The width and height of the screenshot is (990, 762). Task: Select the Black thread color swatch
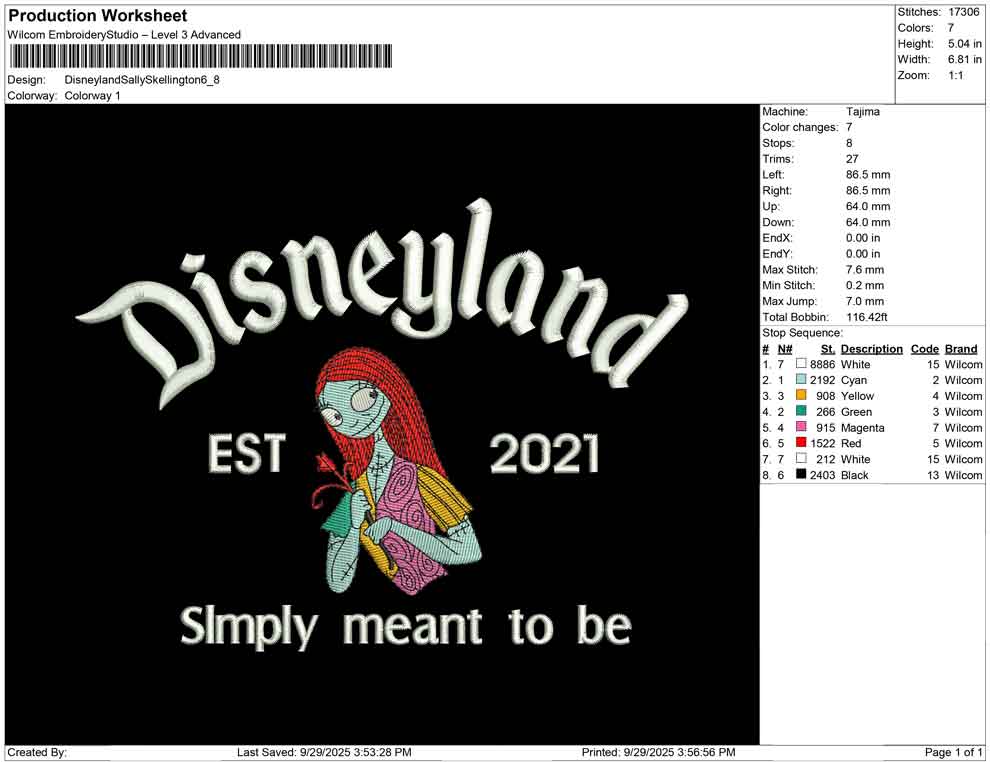coord(801,475)
